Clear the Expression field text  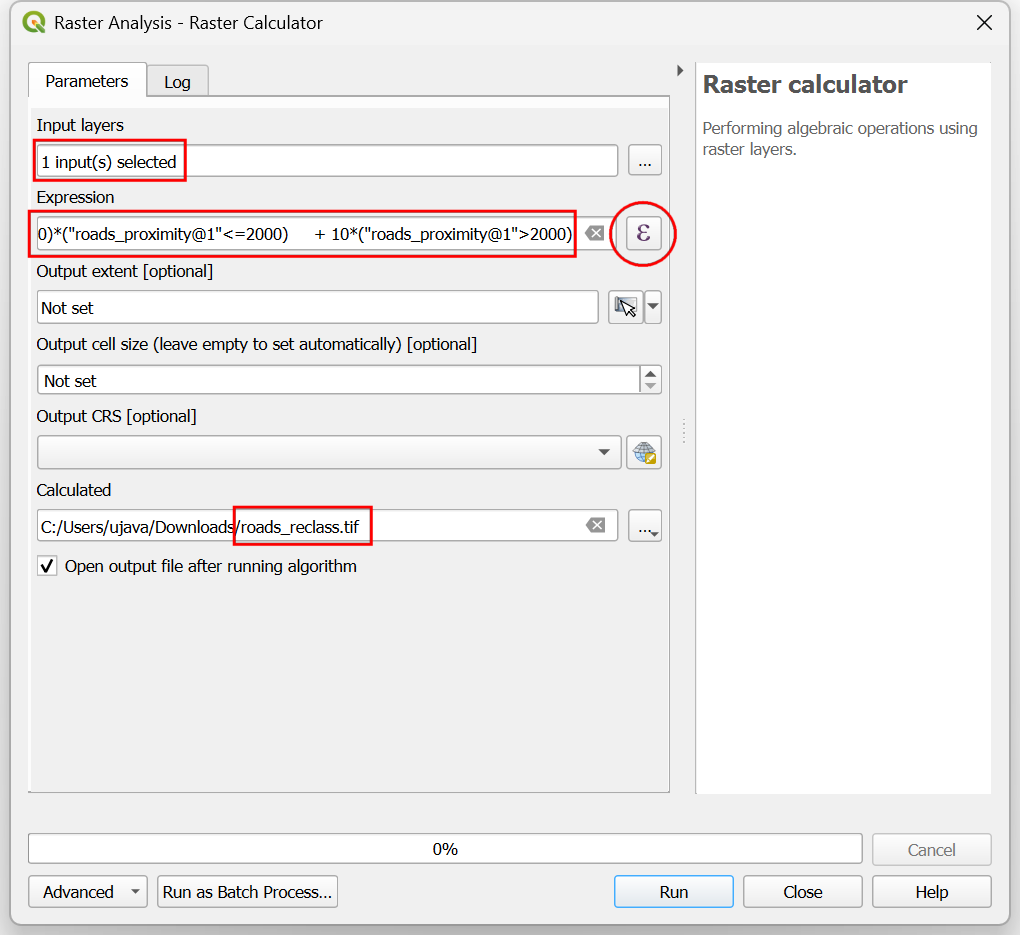click(594, 234)
